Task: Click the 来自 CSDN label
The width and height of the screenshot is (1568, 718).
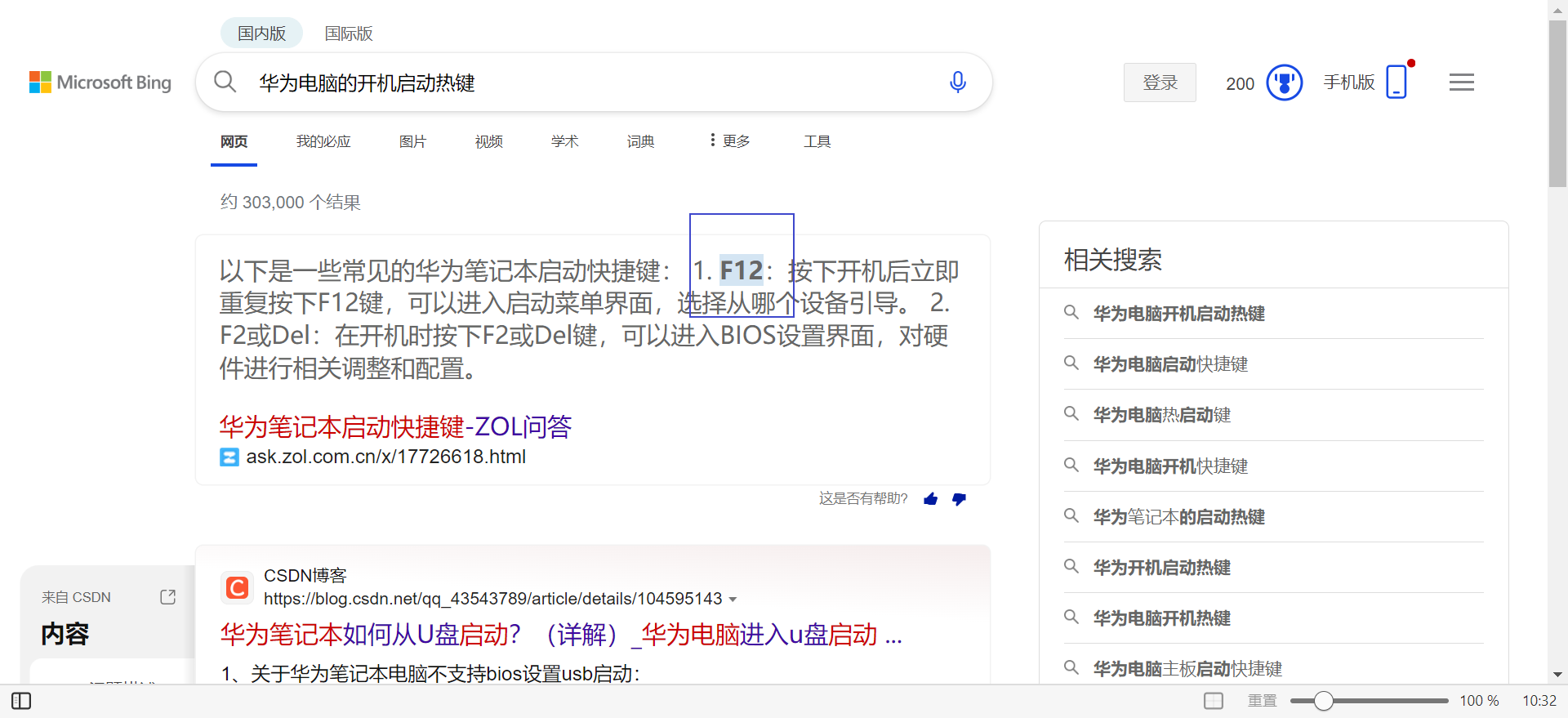Action: click(x=76, y=597)
